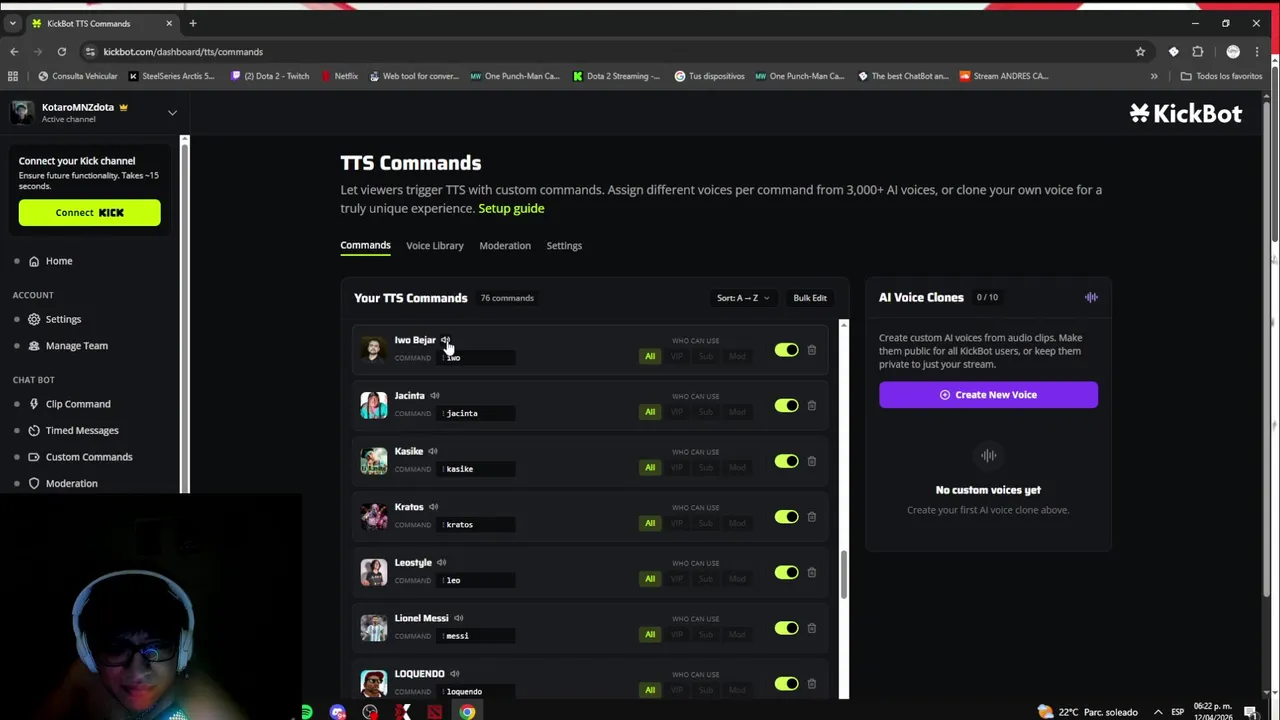The image size is (1280, 720).
Task: Open the Chrome three-dot menu
Action: (1257, 52)
